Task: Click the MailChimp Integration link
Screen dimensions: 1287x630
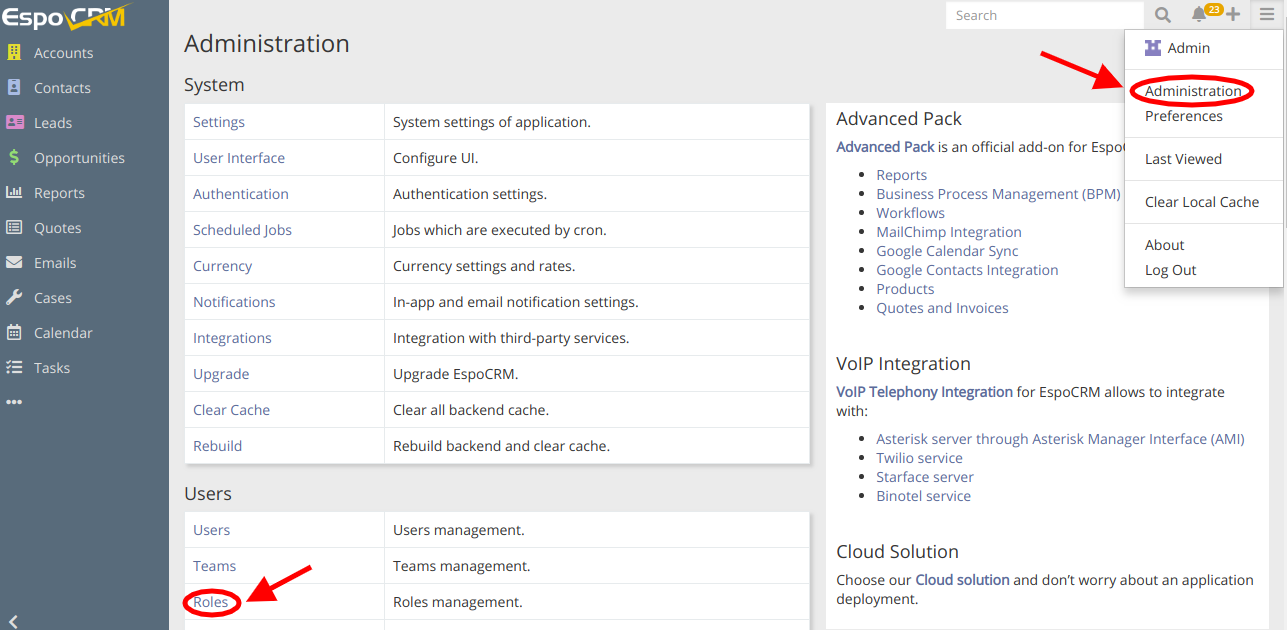Action: [949, 232]
